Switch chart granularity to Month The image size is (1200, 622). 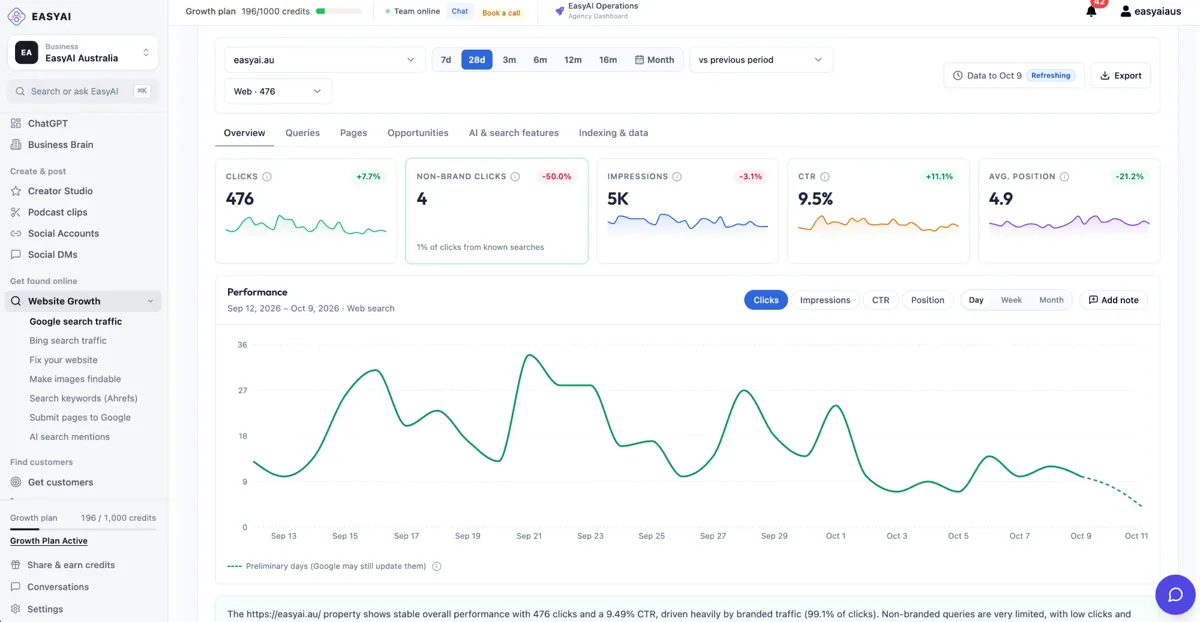1051,300
